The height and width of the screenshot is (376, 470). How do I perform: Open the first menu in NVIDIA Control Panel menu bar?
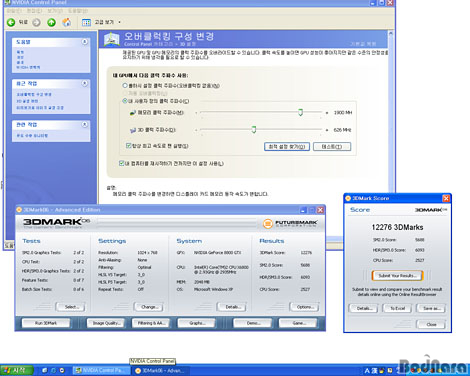pyautogui.click(x=15, y=11)
